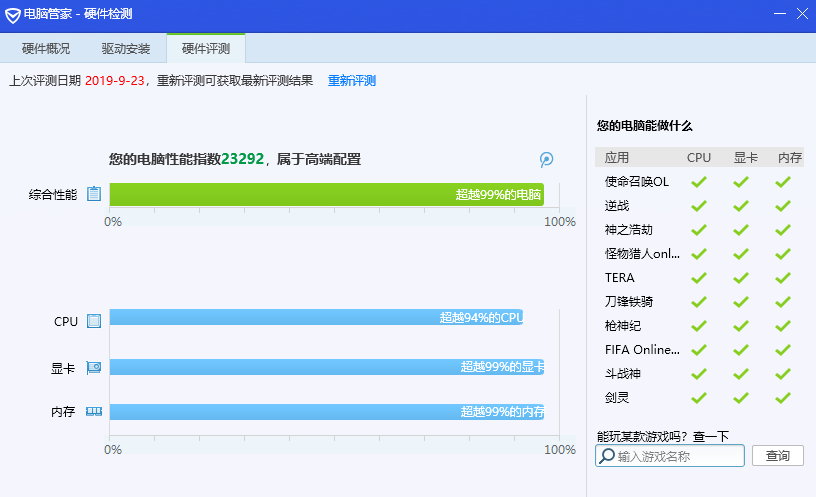816x497 pixels.
Task: Click the 输入游戏名称 search field
Action: (670, 456)
